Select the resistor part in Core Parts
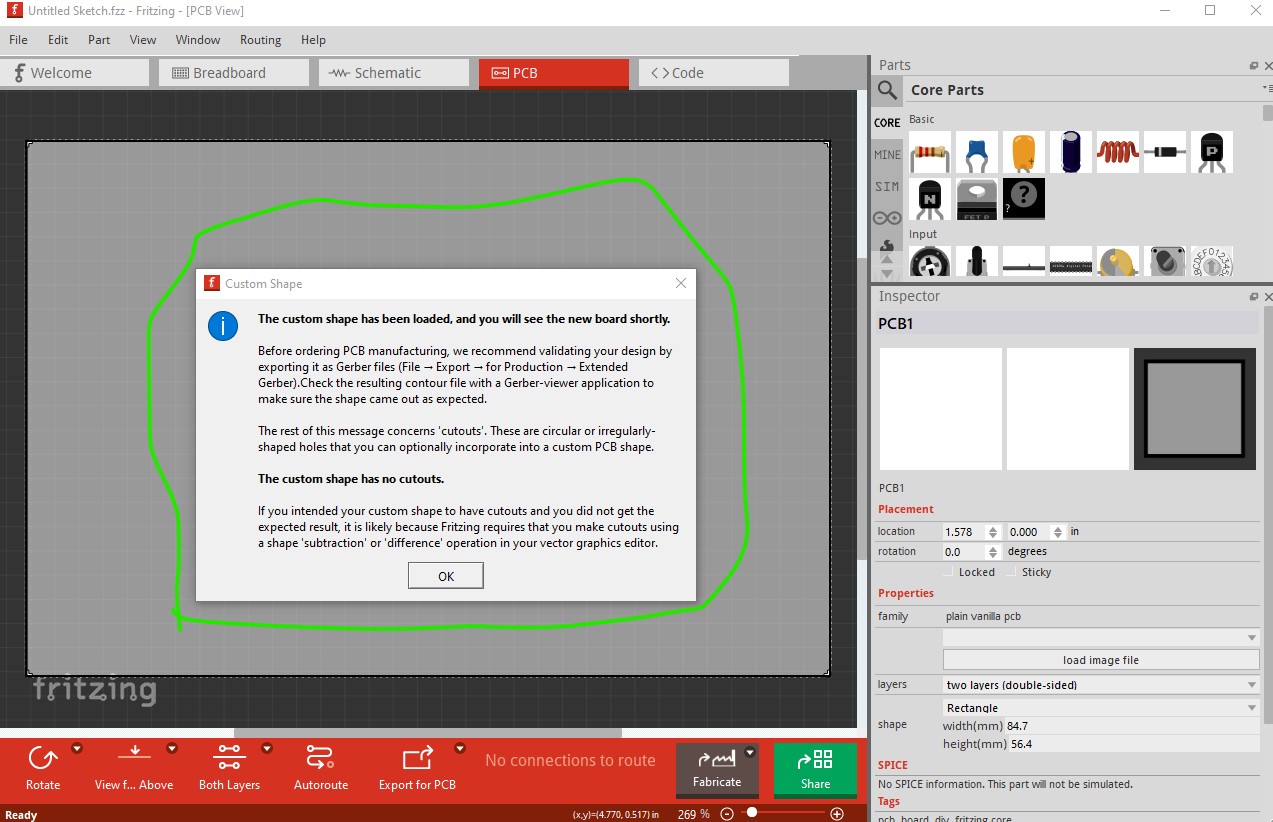This screenshot has height=822, width=1273. pyautogui.click(x=929, y=152)
